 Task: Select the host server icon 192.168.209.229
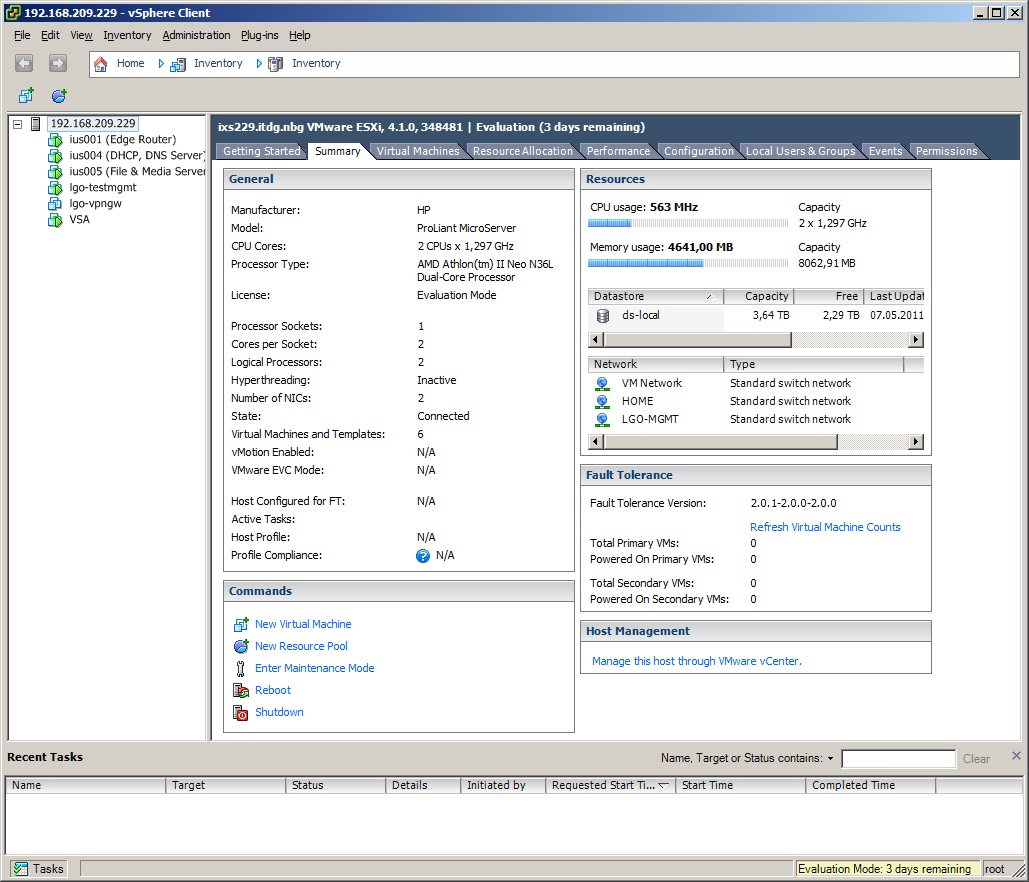click(x=36, y=123)
